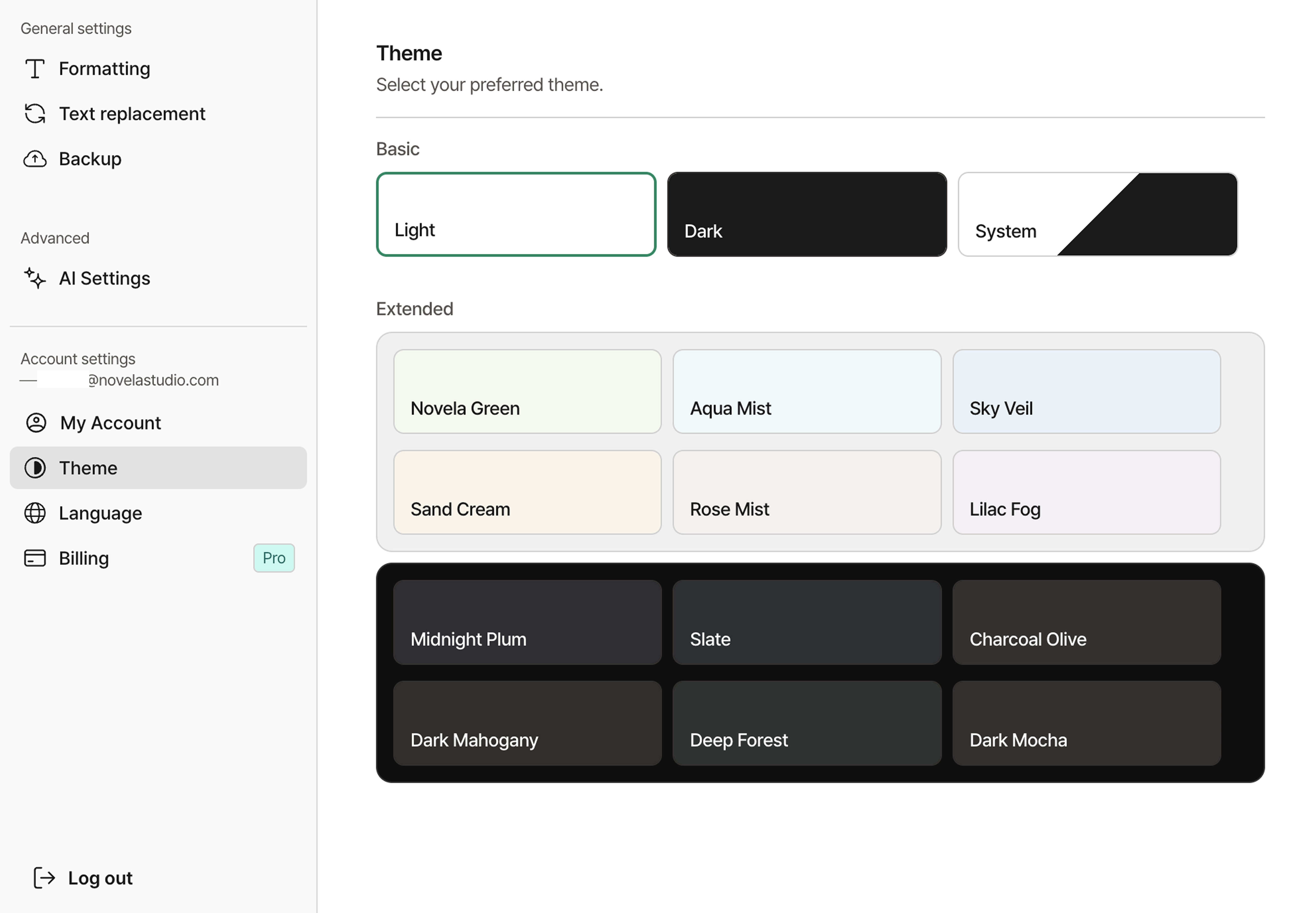Apply the Midnight Plum theme

coord(527,622)
